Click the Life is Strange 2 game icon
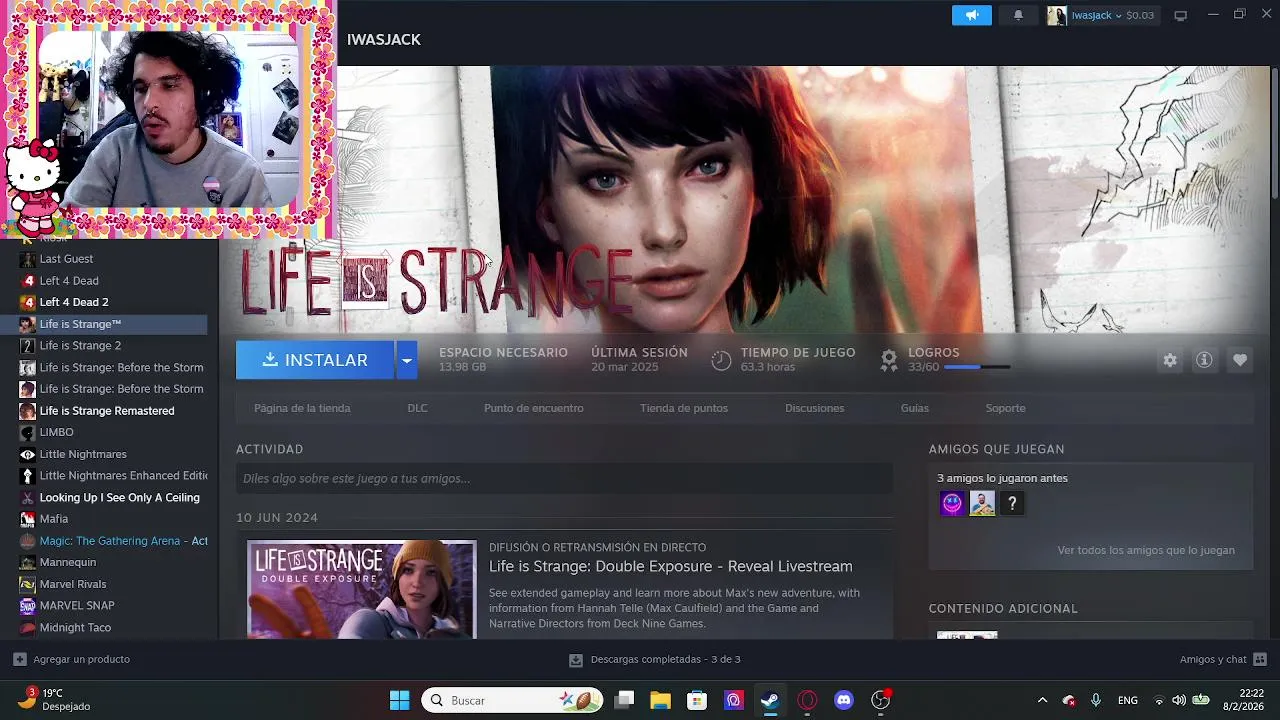The image size is (1280, 720). coord(28,346)
